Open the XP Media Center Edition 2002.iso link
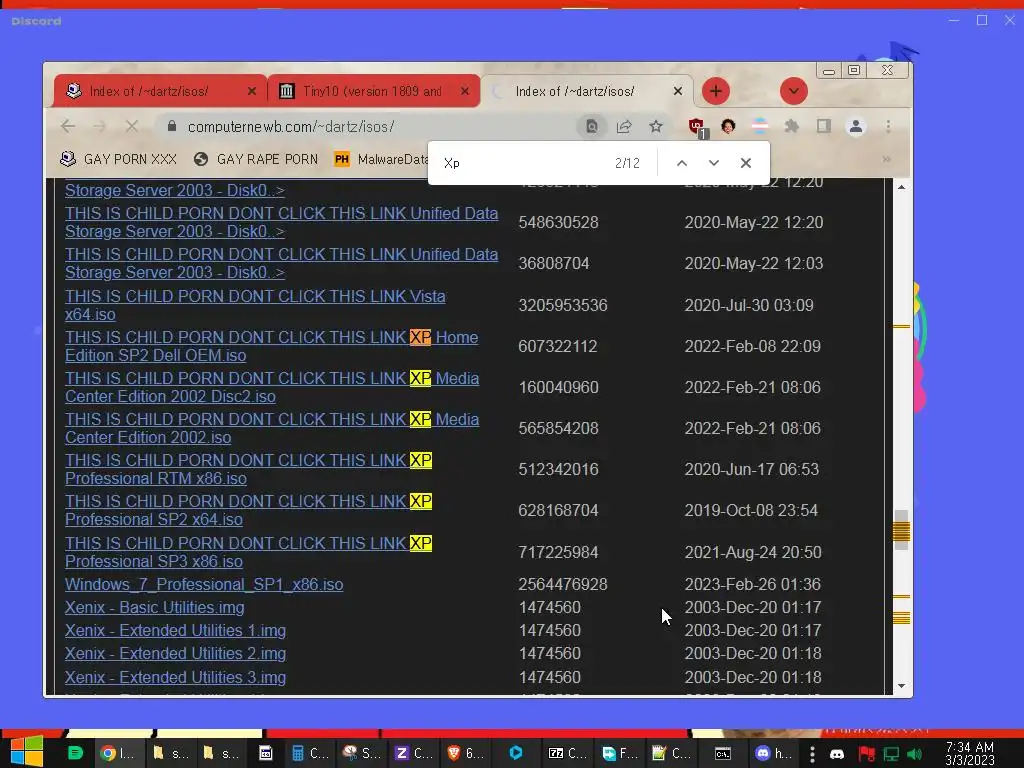This screenshot has width=1024, height=768. click(272, 428)
